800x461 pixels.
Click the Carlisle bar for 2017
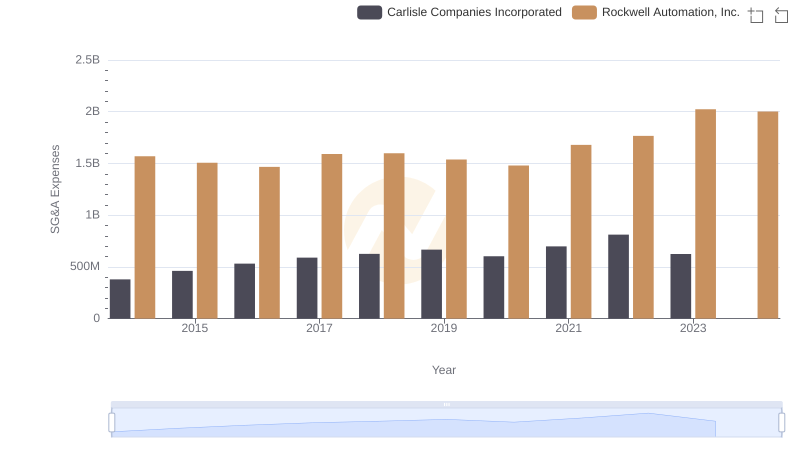click(307, 288)
